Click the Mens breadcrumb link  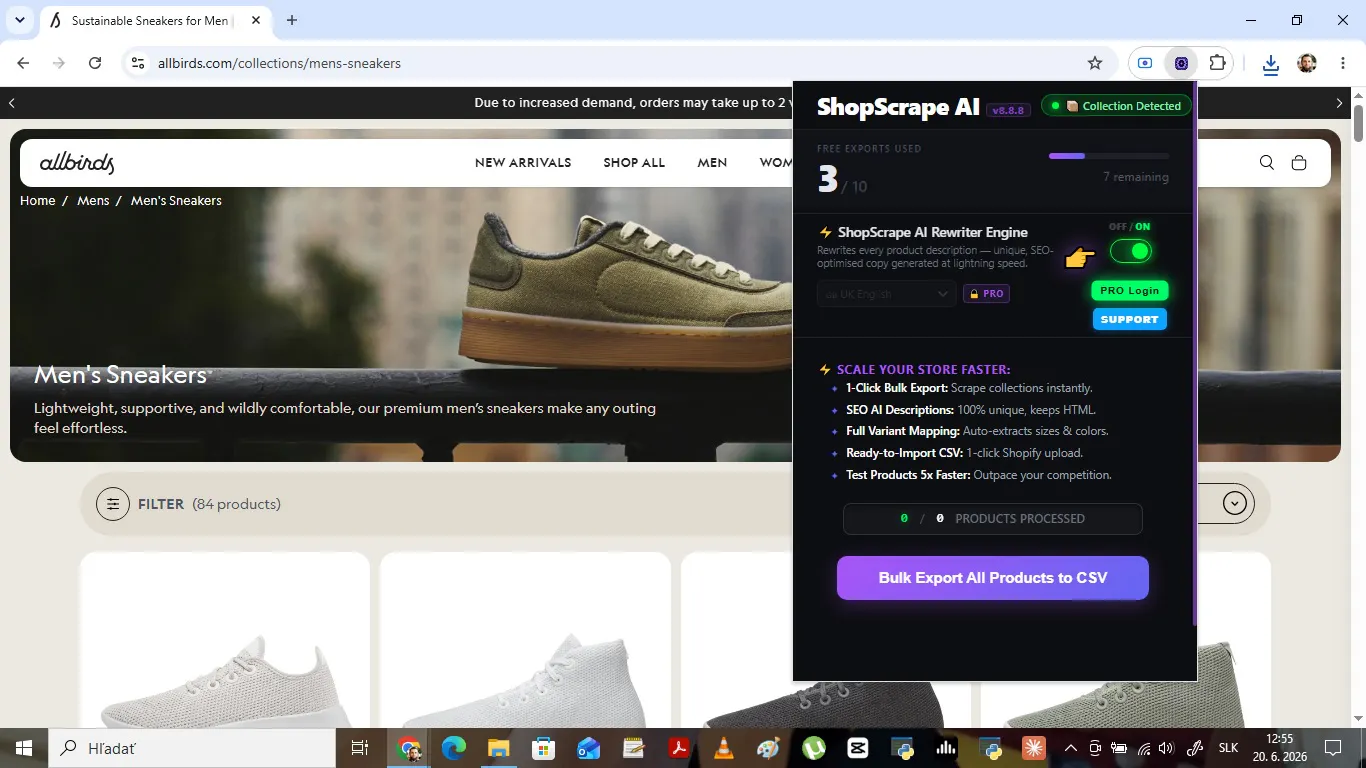click(93, 201)
